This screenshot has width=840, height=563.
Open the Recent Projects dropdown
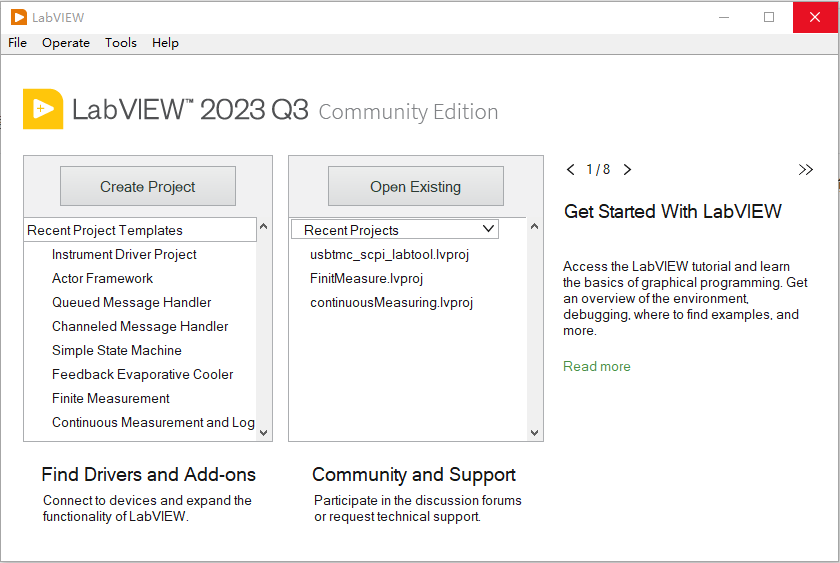point(395,229)
